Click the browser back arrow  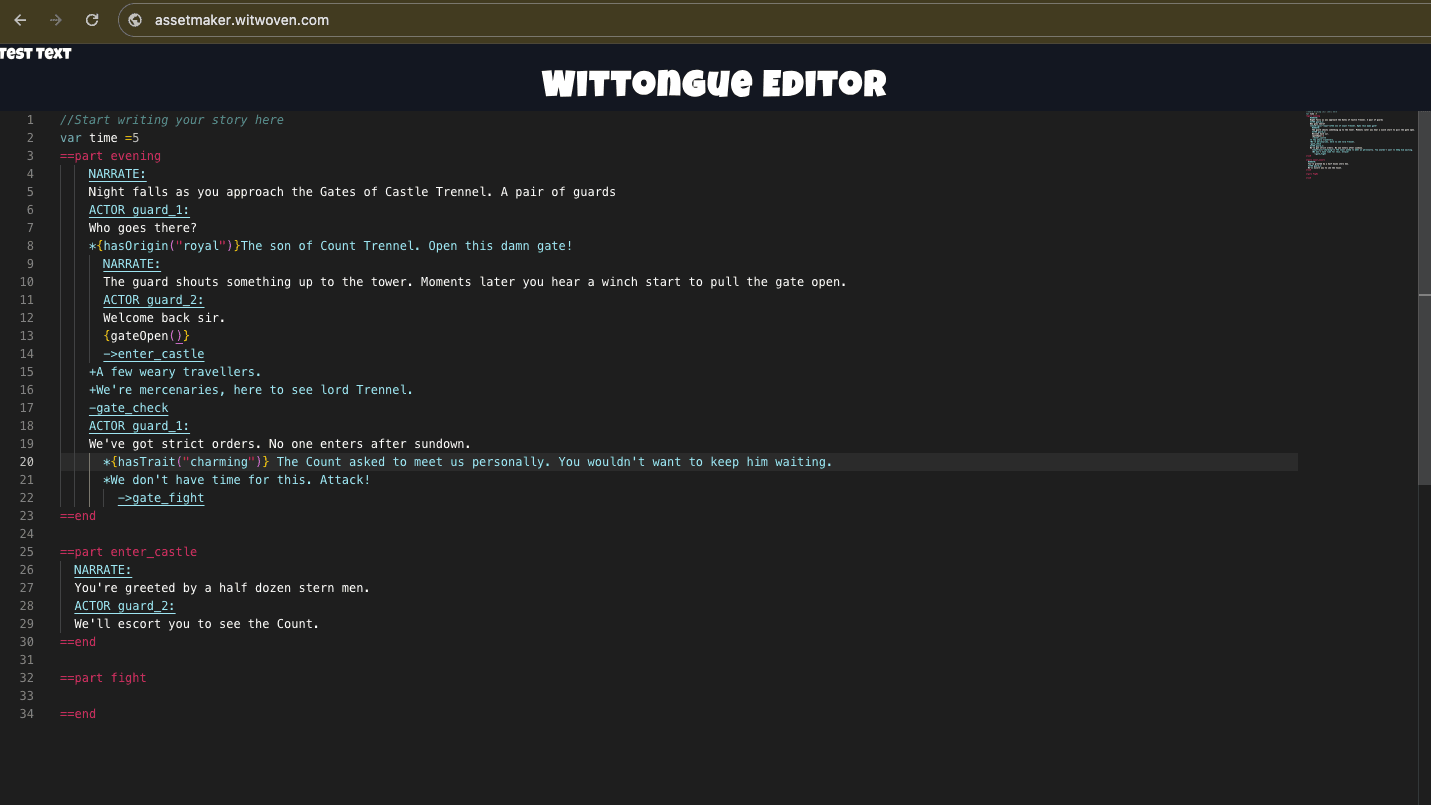[20, 19]
